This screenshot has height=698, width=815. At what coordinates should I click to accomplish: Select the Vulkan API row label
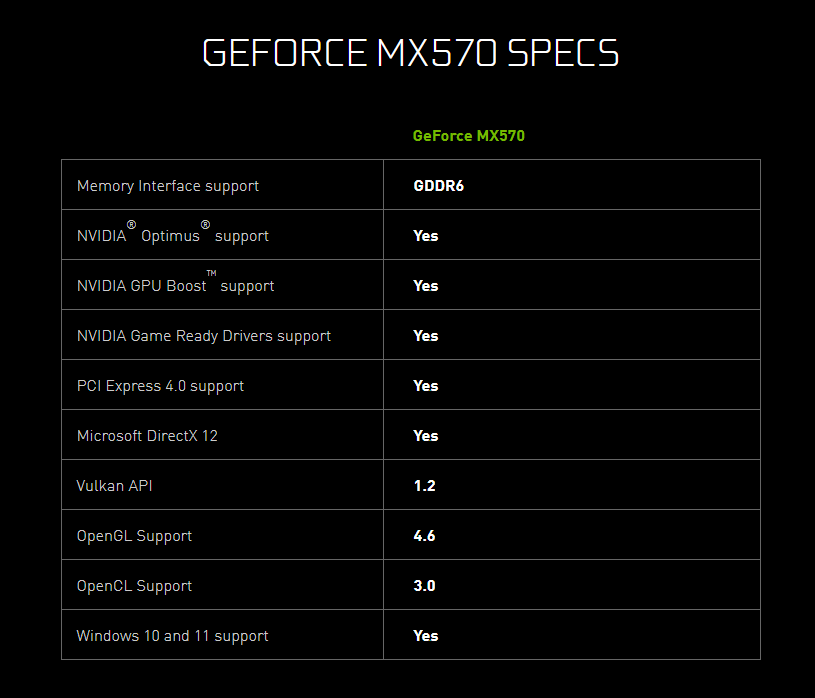pyautogui.click(x=115, y=486)
